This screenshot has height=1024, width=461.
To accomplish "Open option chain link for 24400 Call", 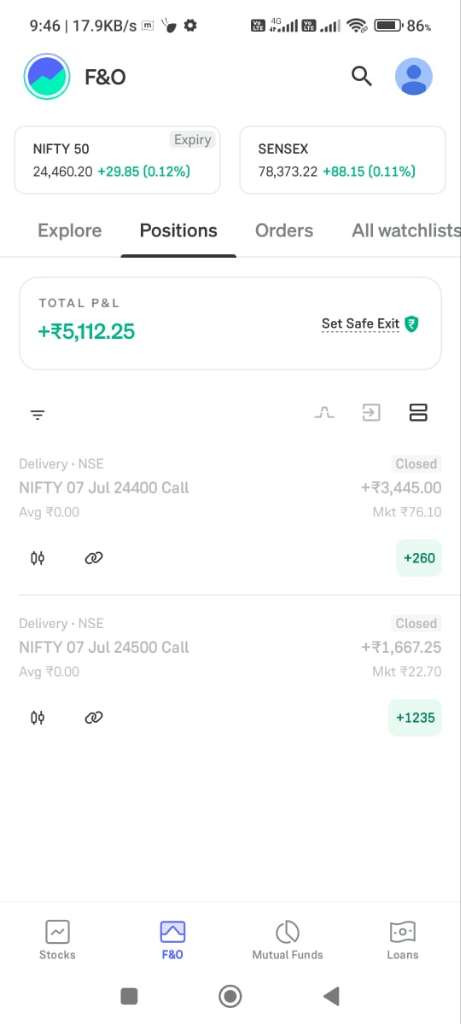I will pos(93,558).
